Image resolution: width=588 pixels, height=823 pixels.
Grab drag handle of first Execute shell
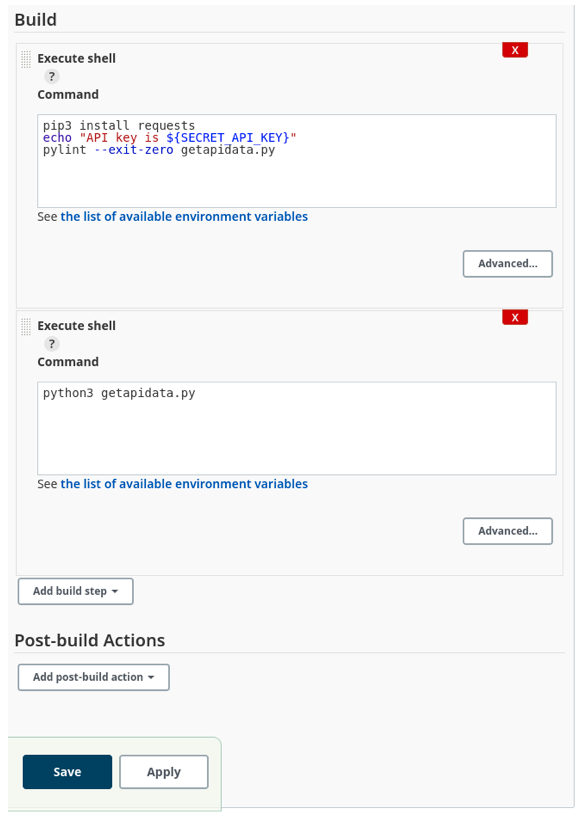tap(26, 59)
